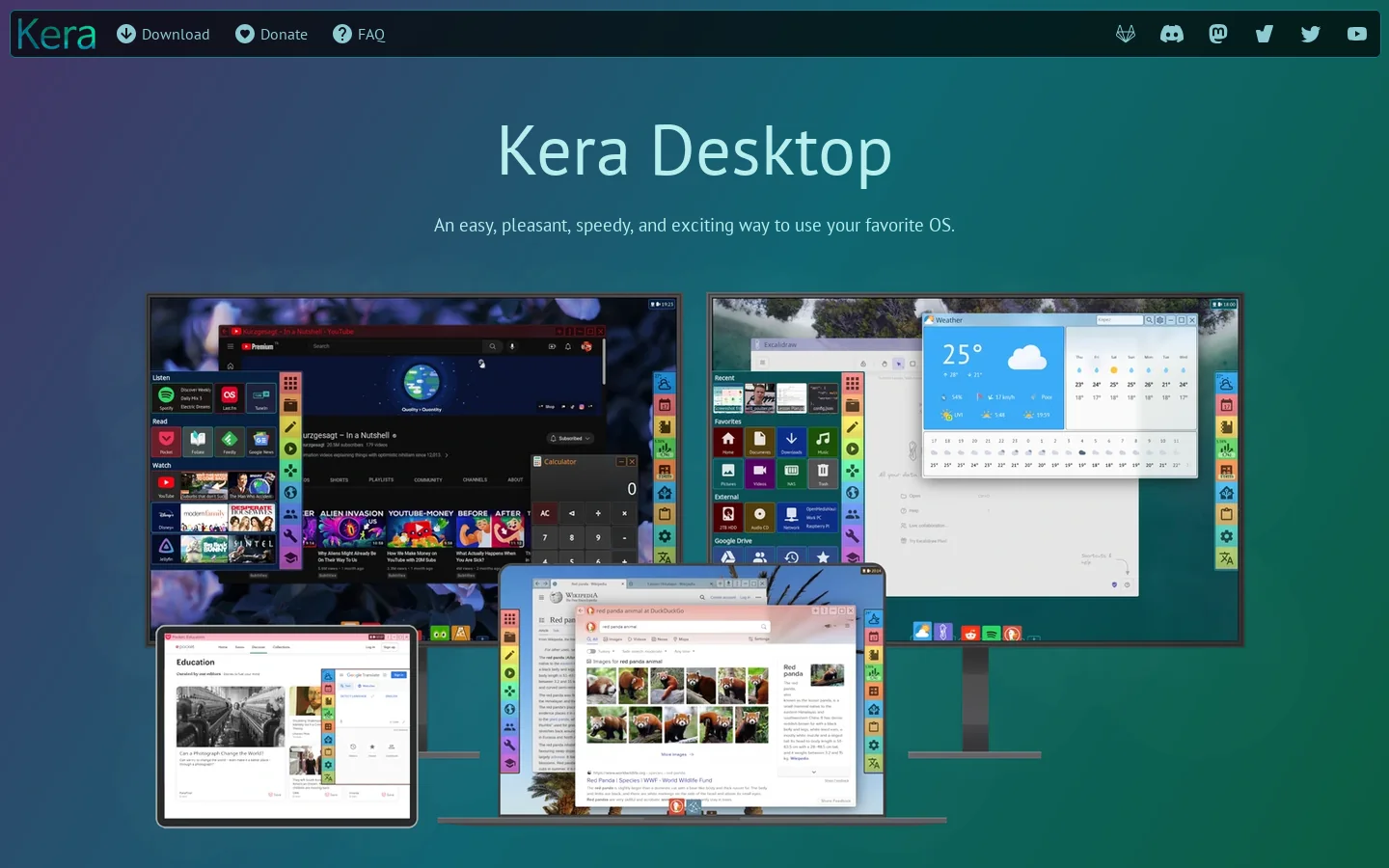Click the Reddit icon in the taskbar
The height and width of the screenshot is (868, 1389).
(970, 633)
